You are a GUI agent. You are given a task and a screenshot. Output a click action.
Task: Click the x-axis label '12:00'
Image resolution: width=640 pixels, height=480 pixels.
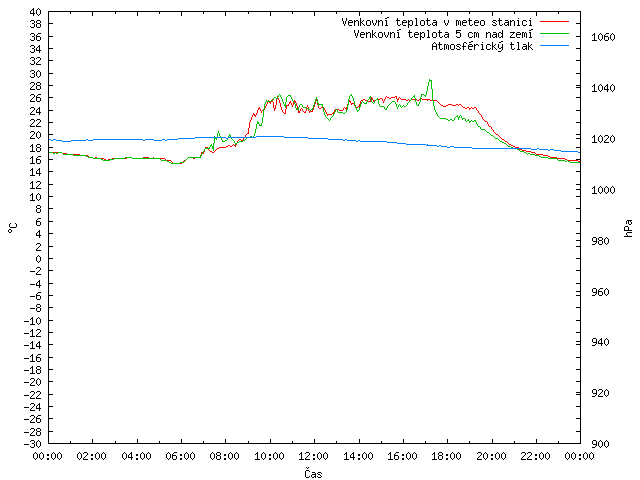[x=314, y=456]
